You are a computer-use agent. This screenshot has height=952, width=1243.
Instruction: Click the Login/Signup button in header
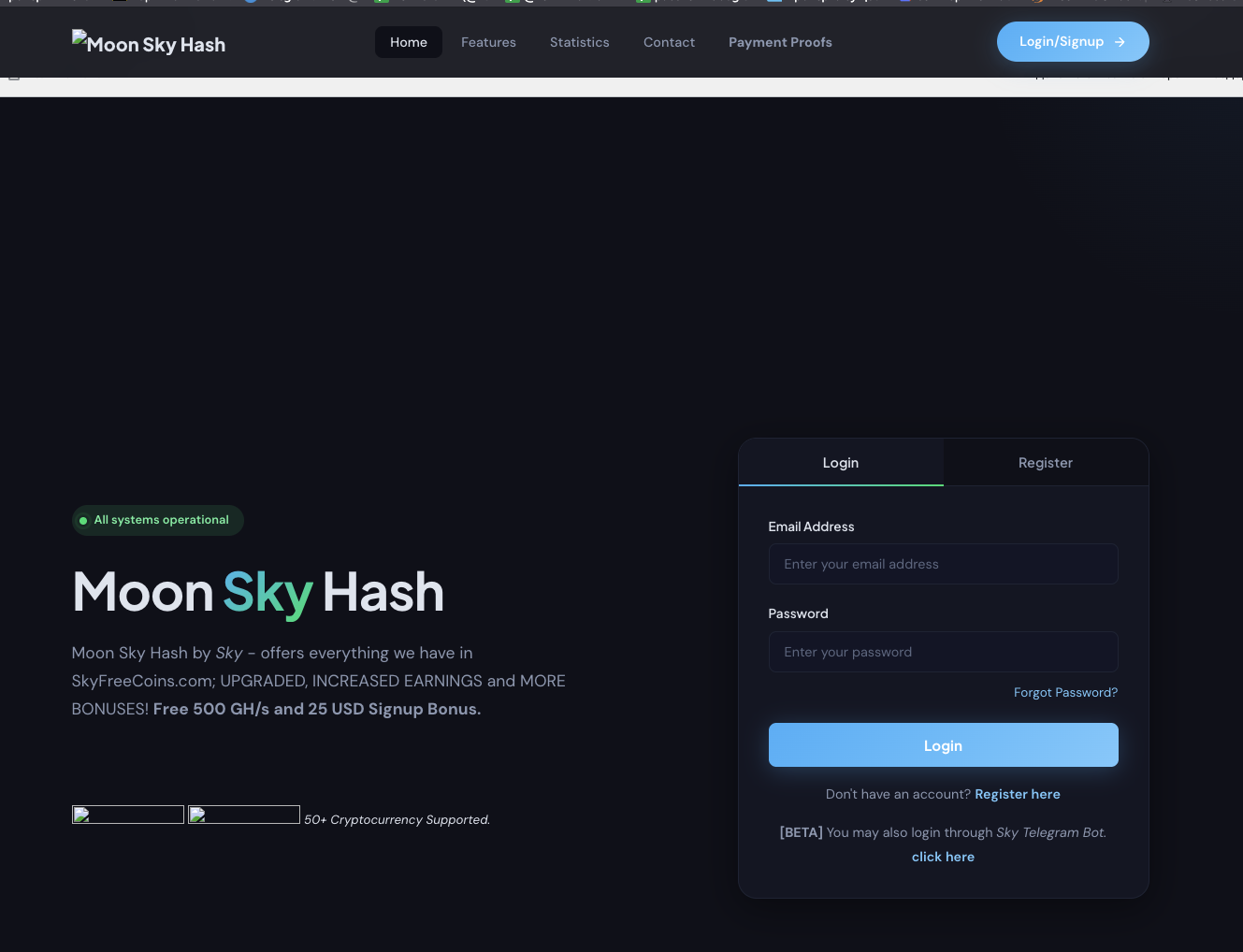coord(1073,42)
